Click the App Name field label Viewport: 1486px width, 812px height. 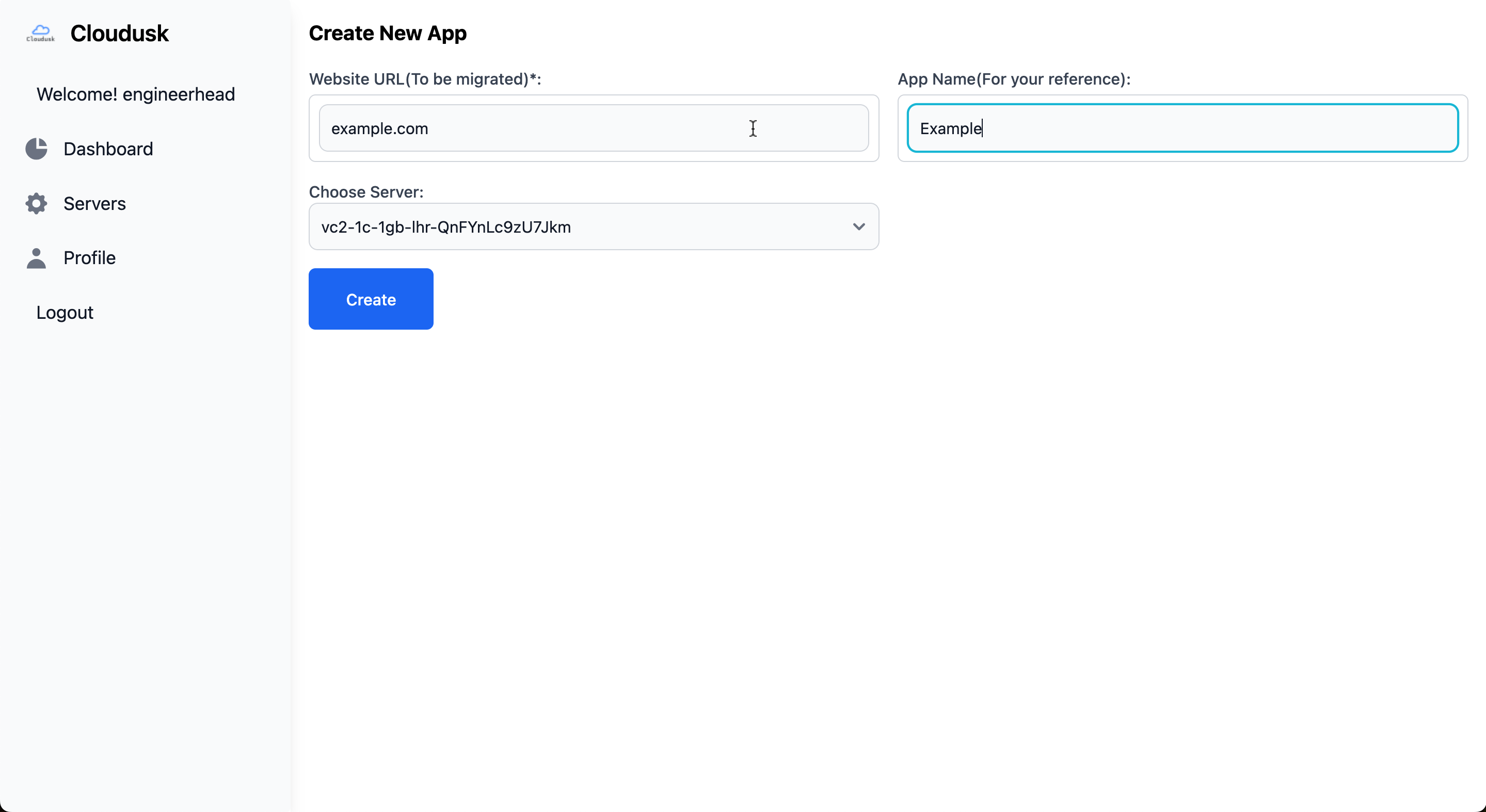tap(1014, 79)
